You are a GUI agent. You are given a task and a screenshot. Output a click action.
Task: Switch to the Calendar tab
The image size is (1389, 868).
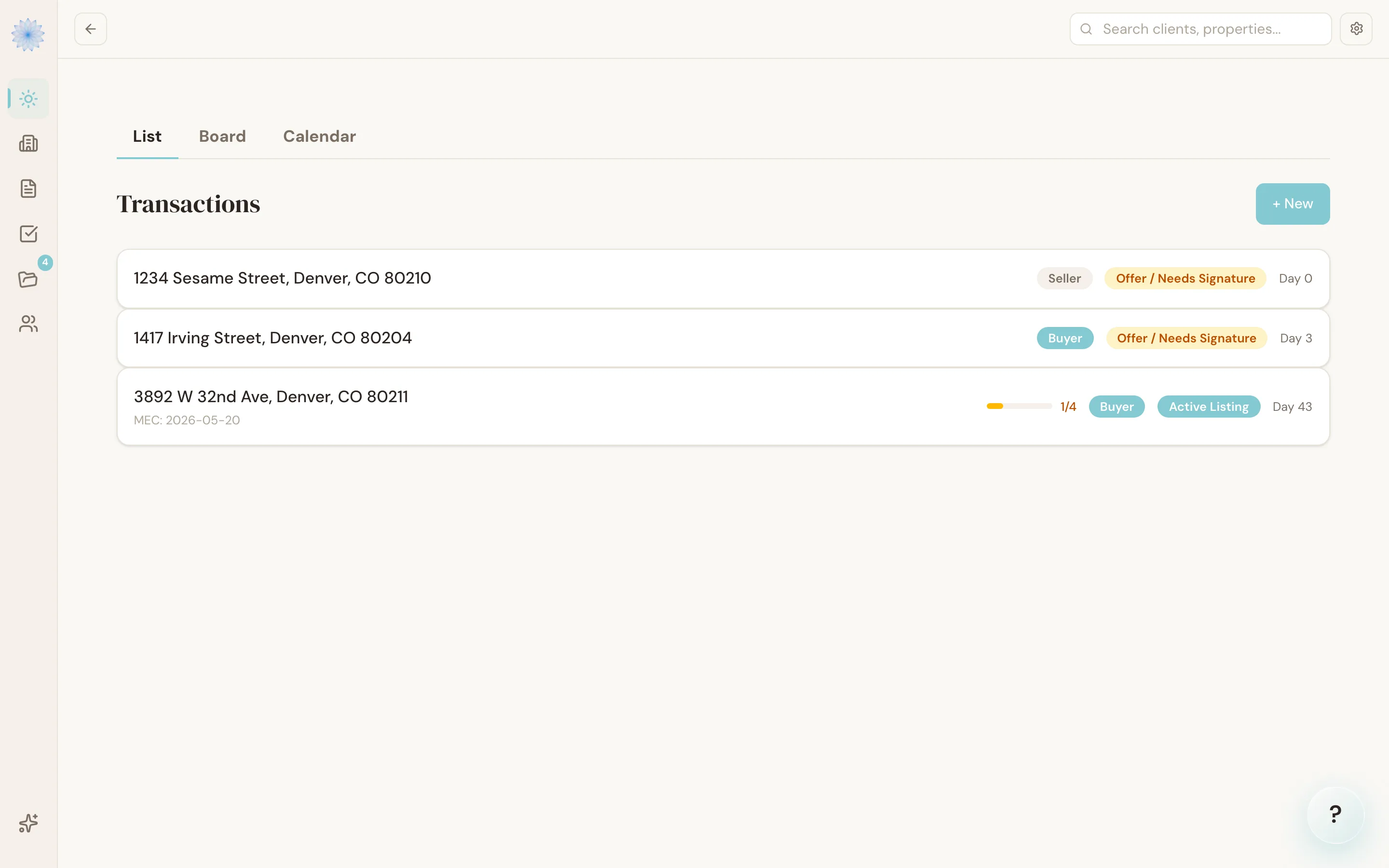pos(319,136)
